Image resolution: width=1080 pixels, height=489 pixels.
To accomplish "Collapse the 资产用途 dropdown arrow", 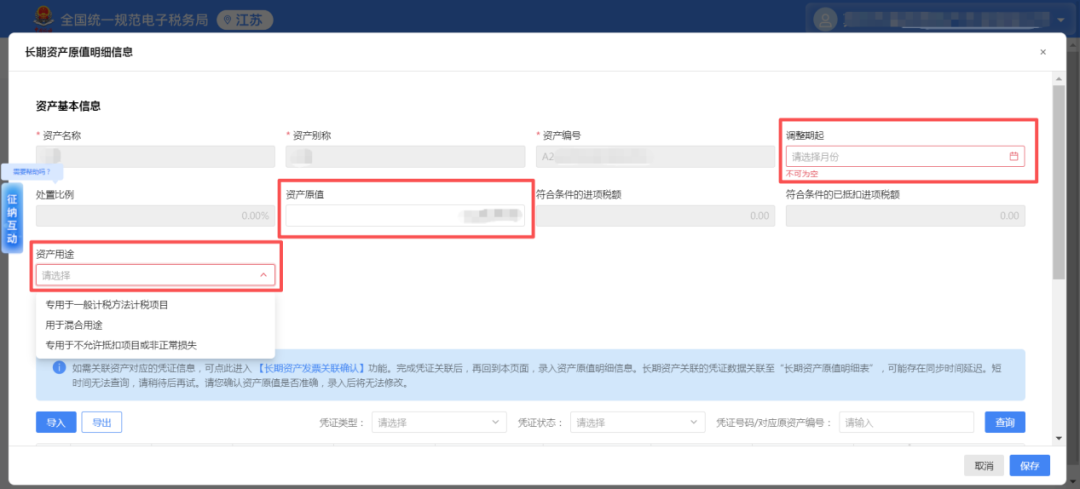I will click(263, 275).
